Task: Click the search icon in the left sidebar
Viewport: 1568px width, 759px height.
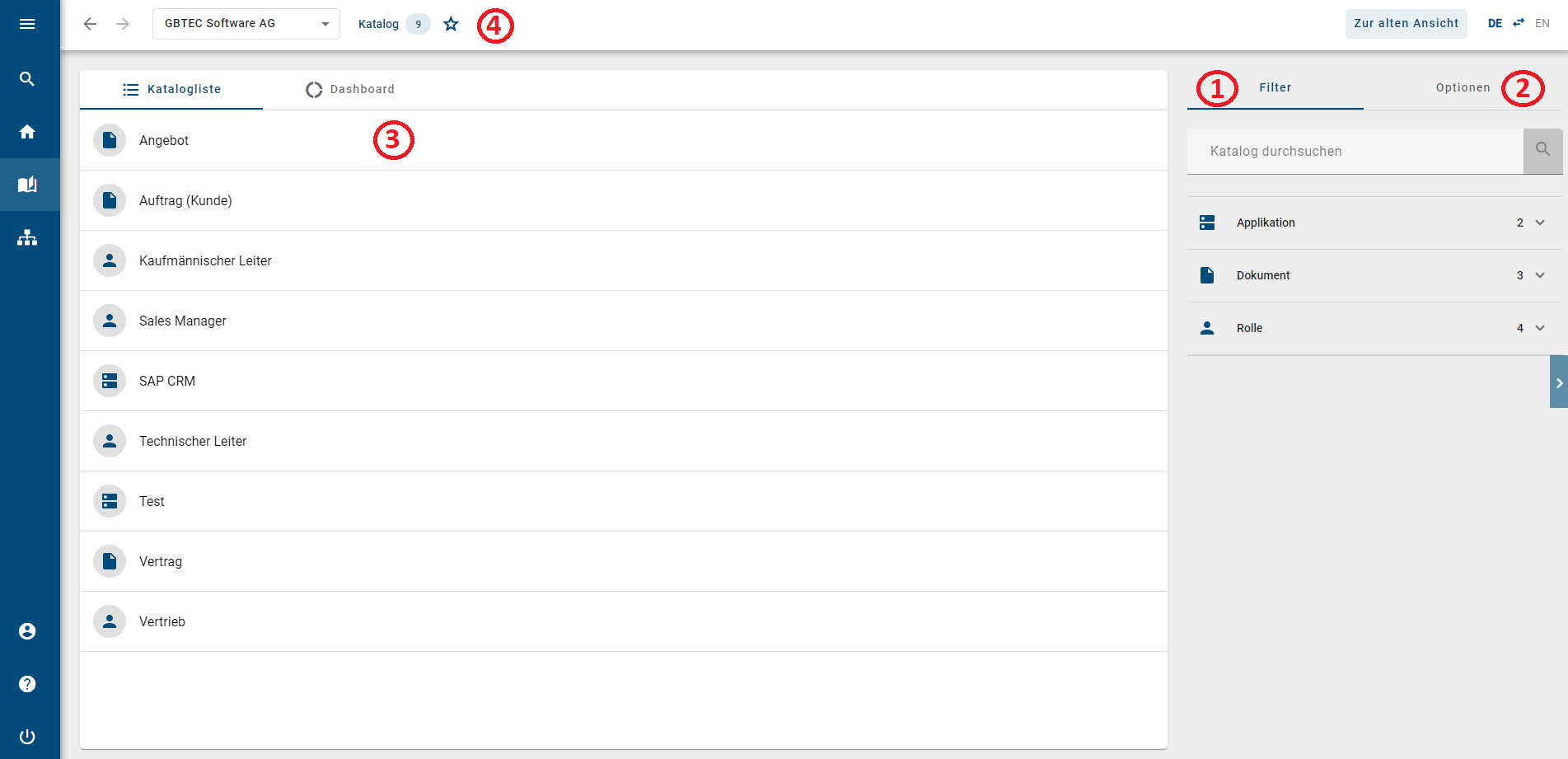Action: click(x=27, y=79)
